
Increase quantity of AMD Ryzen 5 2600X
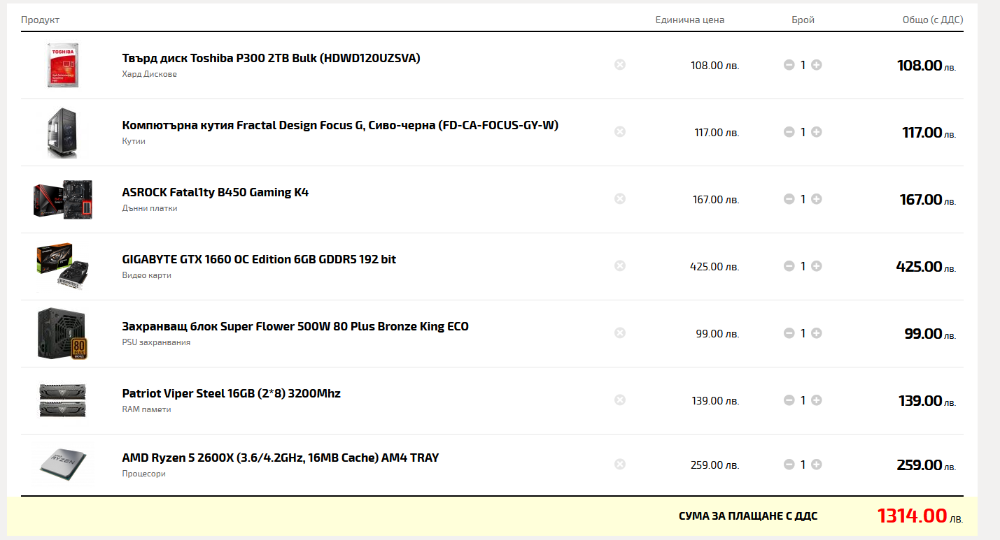pyautogui.click(x=816, y=464)
